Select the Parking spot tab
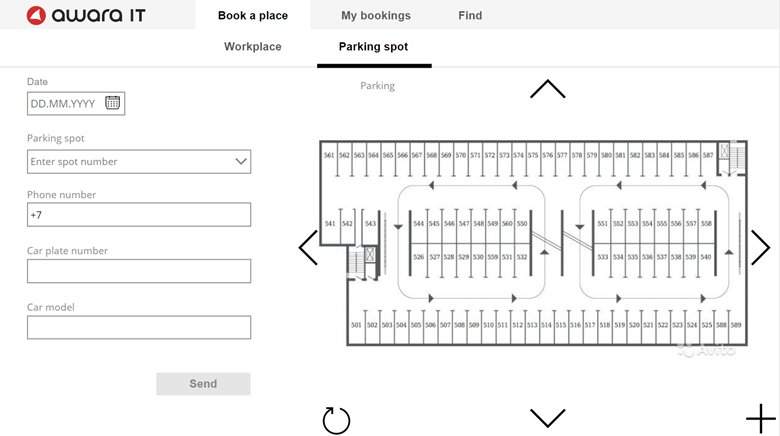The width and height of the screenshot is (780, 436). (x=374, y=46)
